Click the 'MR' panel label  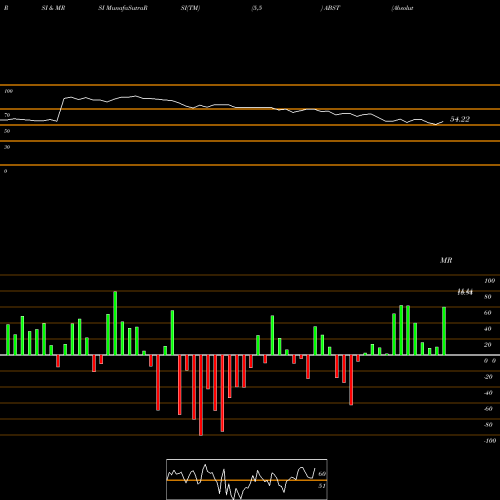point(446,260)
